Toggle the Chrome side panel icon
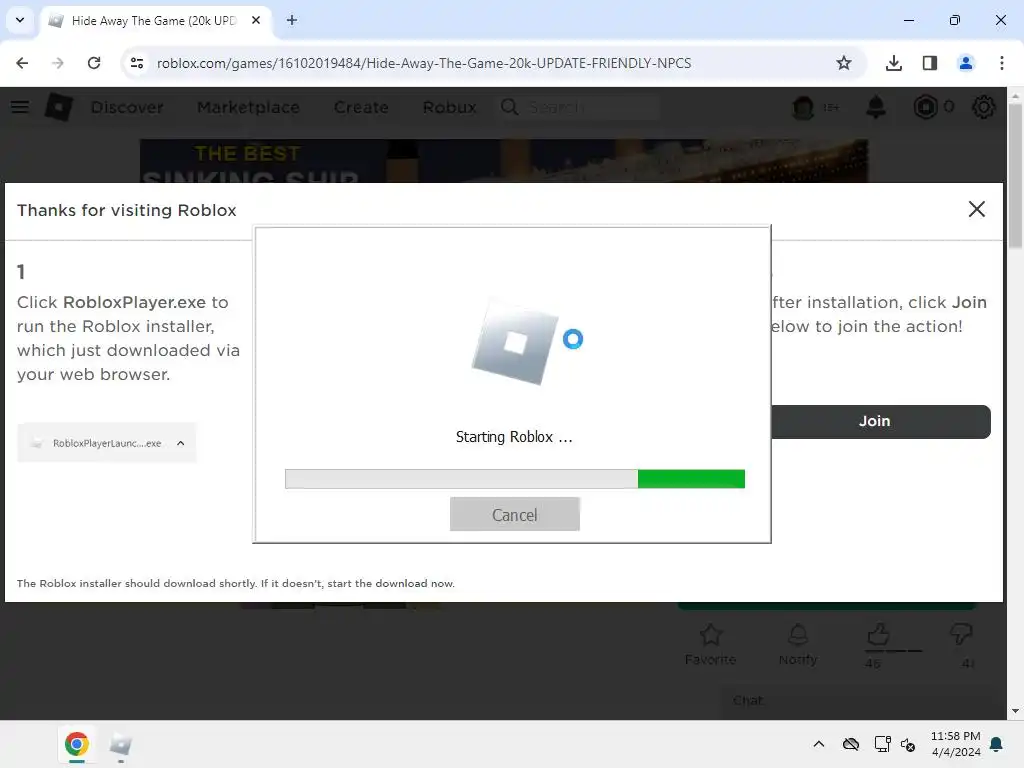This screenshot has height=768, width=1024. 930,63
